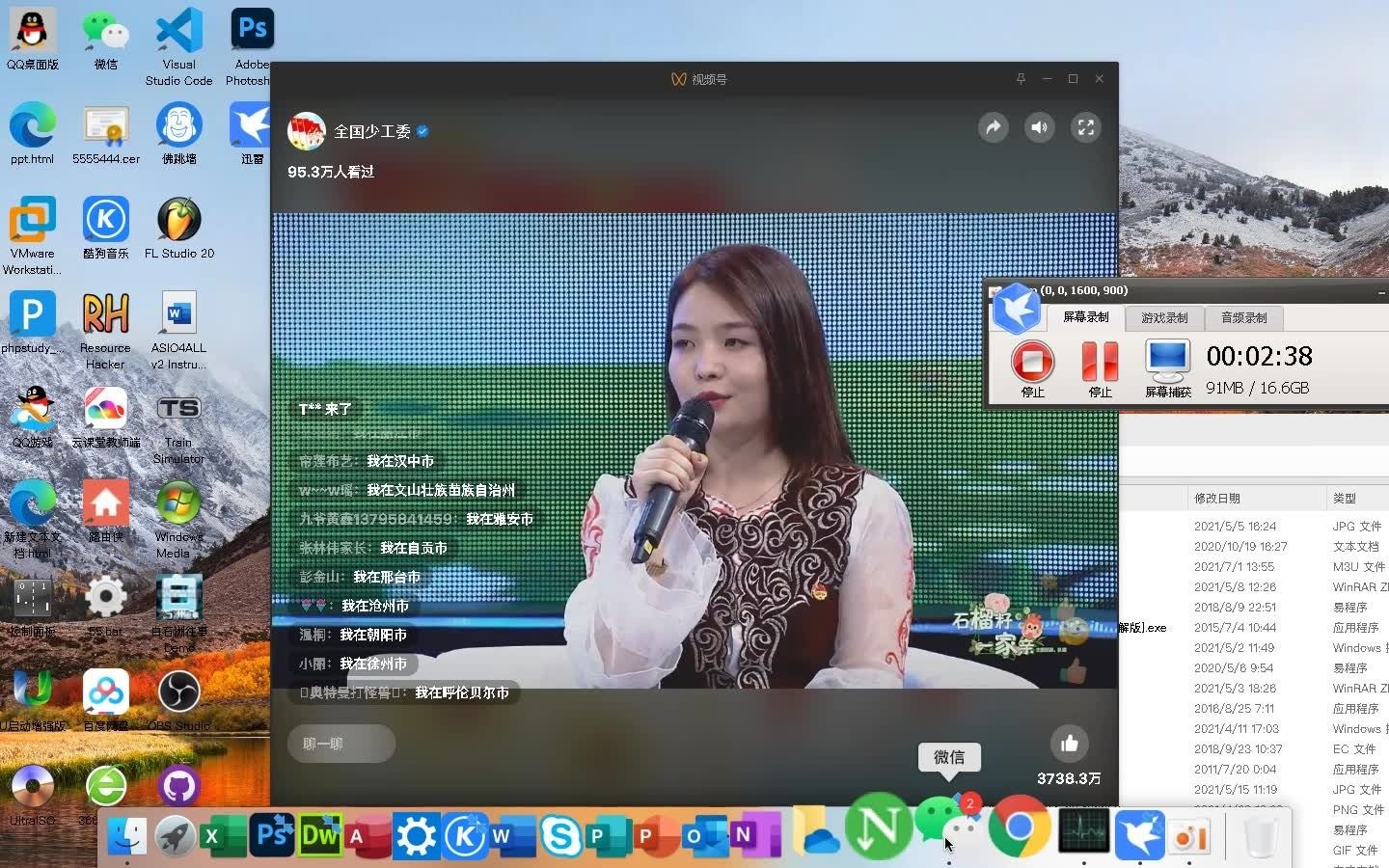The image size is (1389, 868).
Task: Open Skype from the dock
Action: (561, 835)
